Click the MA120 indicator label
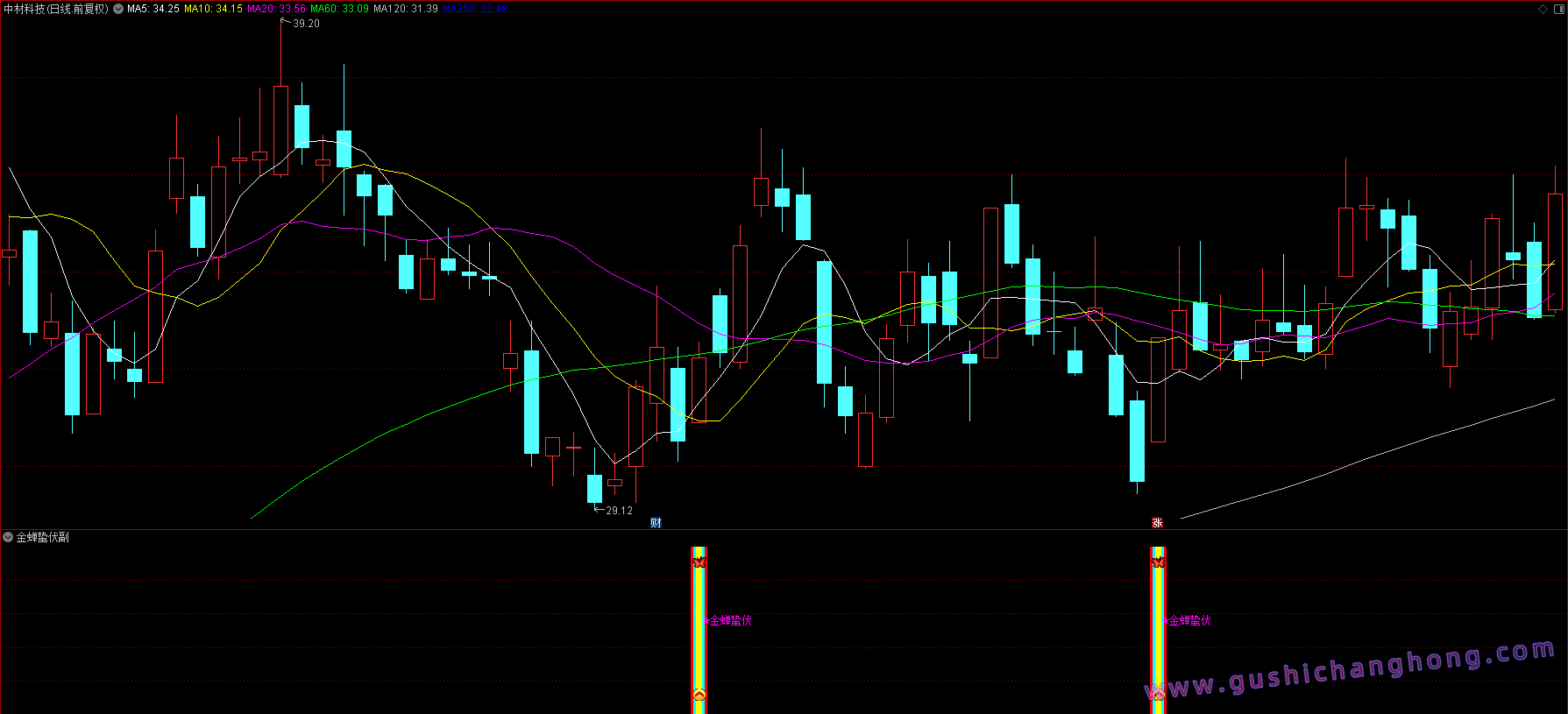The height and width of the screenshot is (714, 1568). pos(405,9)
